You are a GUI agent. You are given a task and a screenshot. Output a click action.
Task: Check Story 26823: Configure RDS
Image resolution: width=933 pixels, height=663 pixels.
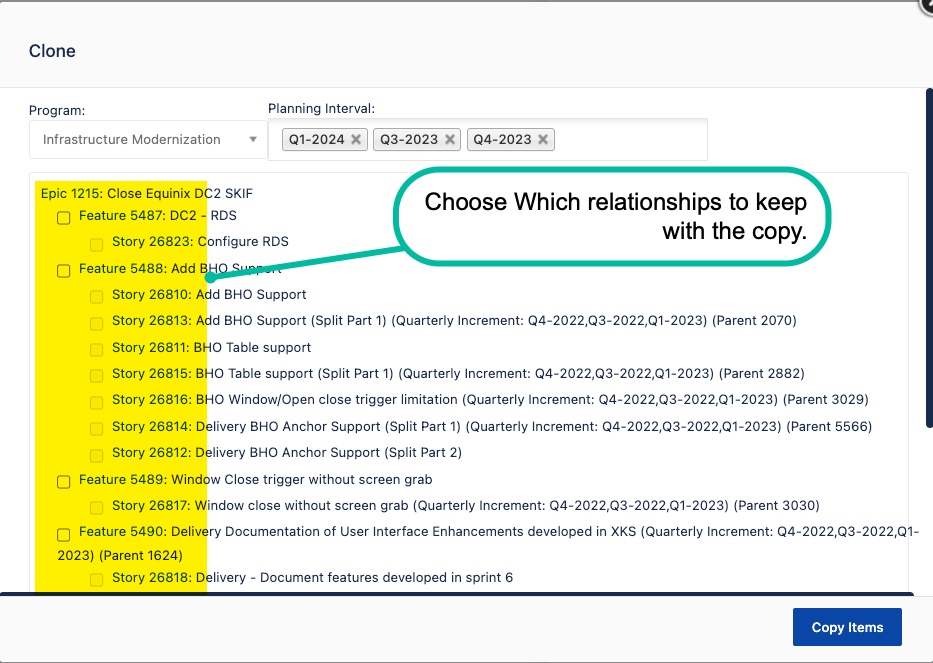[x=96, y=245]
